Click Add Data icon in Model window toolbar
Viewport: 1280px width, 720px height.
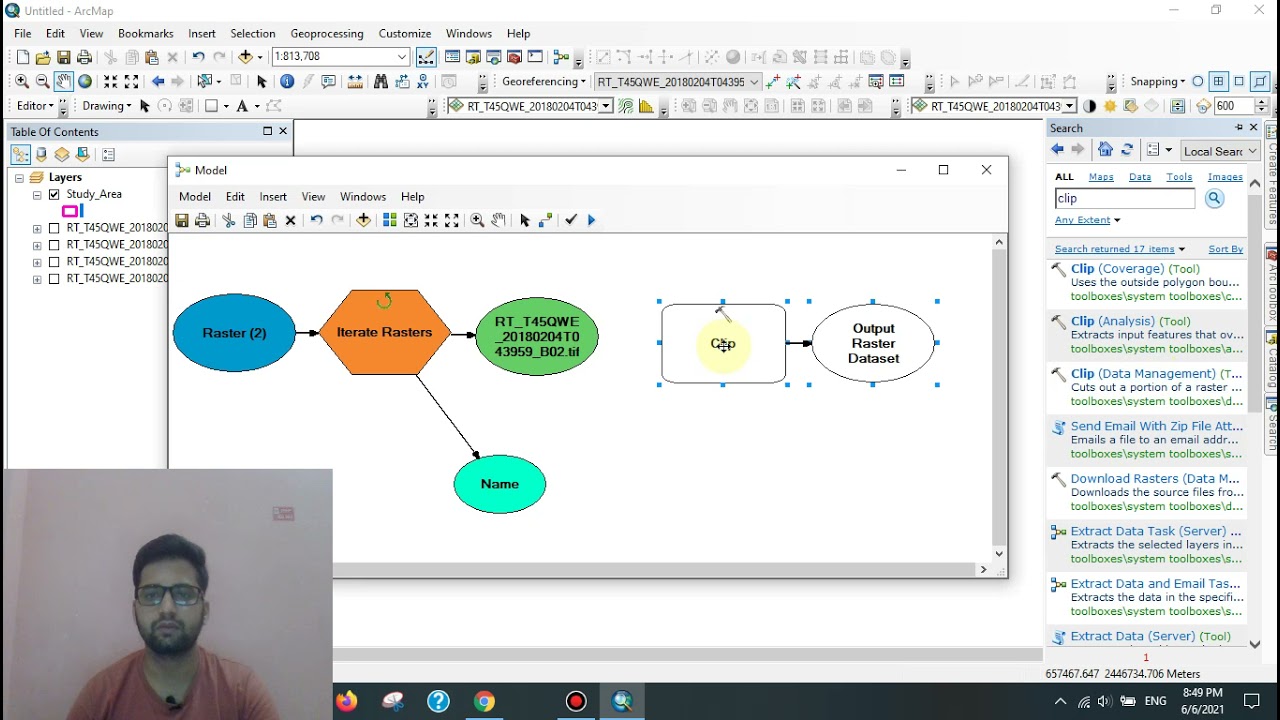pos(363,220)
